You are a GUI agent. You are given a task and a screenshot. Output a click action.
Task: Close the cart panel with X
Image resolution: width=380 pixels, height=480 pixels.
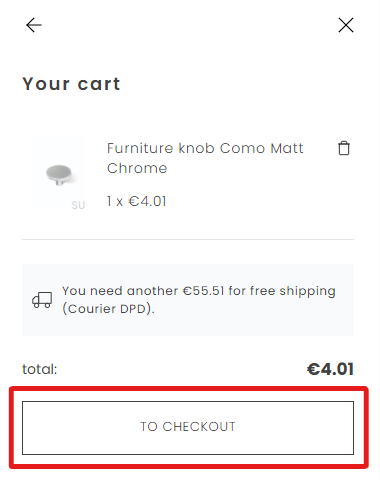coord(346,25)
